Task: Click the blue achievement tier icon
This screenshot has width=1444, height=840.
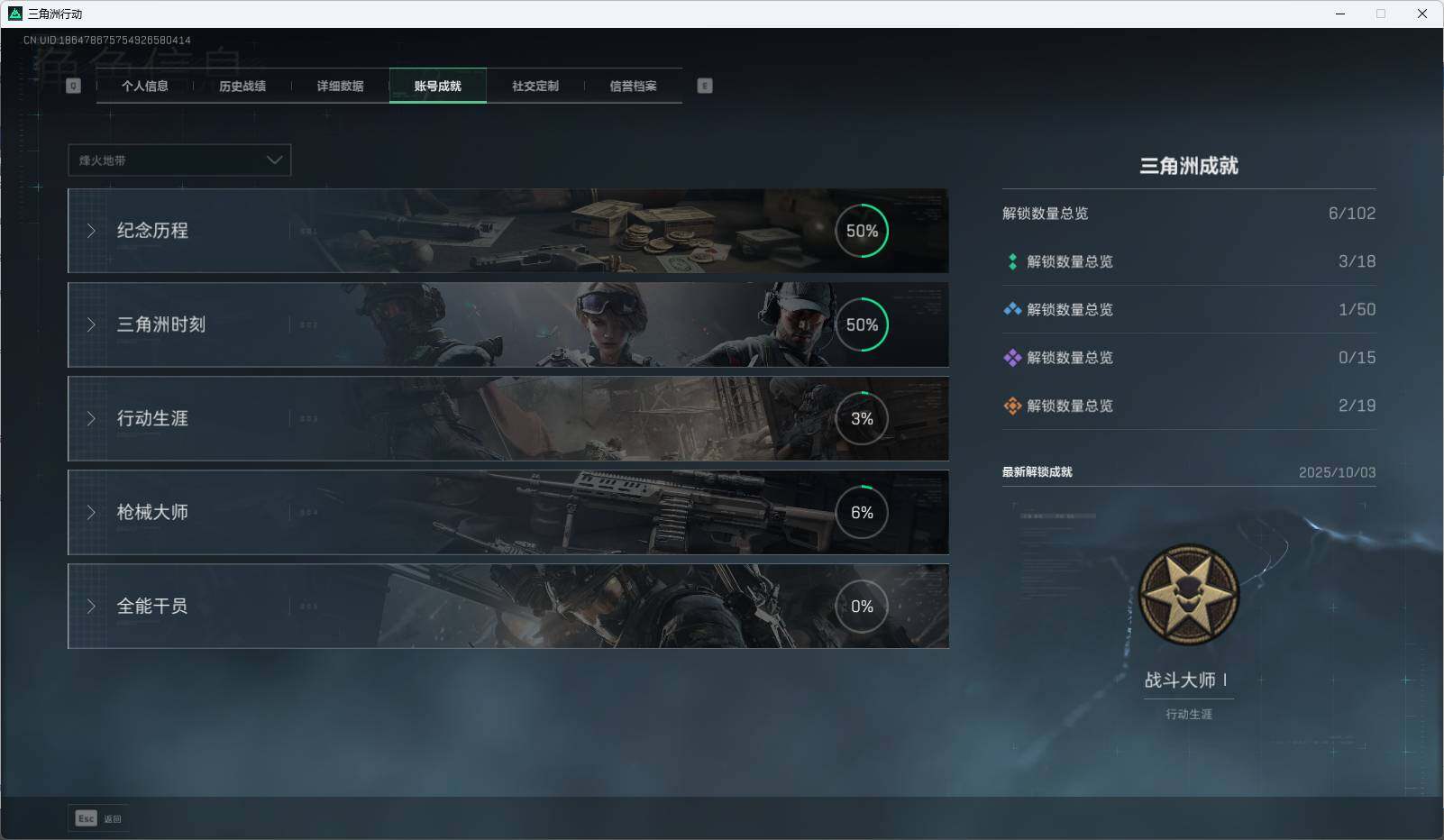Action: (1012, 309)
